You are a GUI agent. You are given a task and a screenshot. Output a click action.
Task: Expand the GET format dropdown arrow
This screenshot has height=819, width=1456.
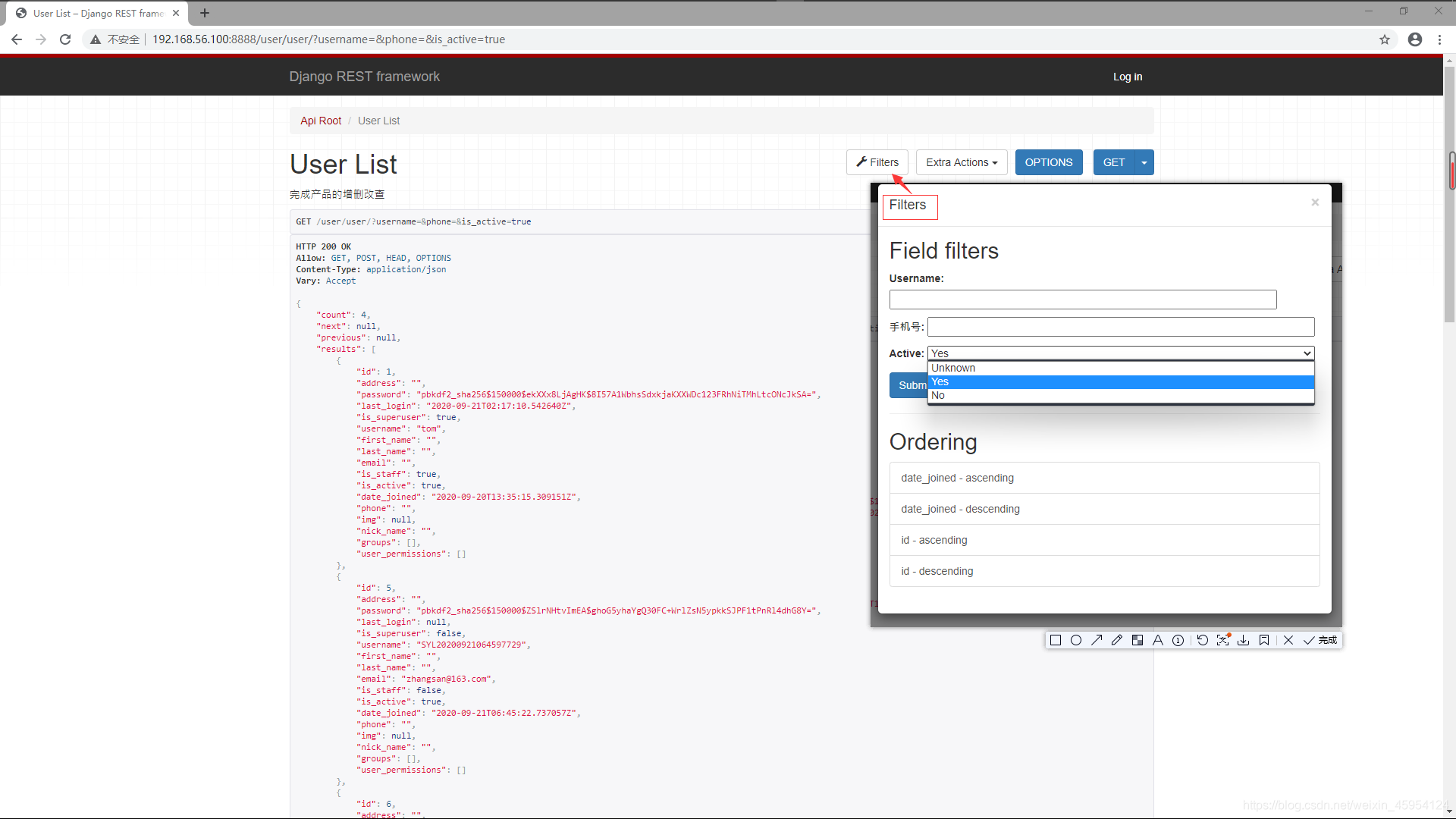coord(1144,162)
